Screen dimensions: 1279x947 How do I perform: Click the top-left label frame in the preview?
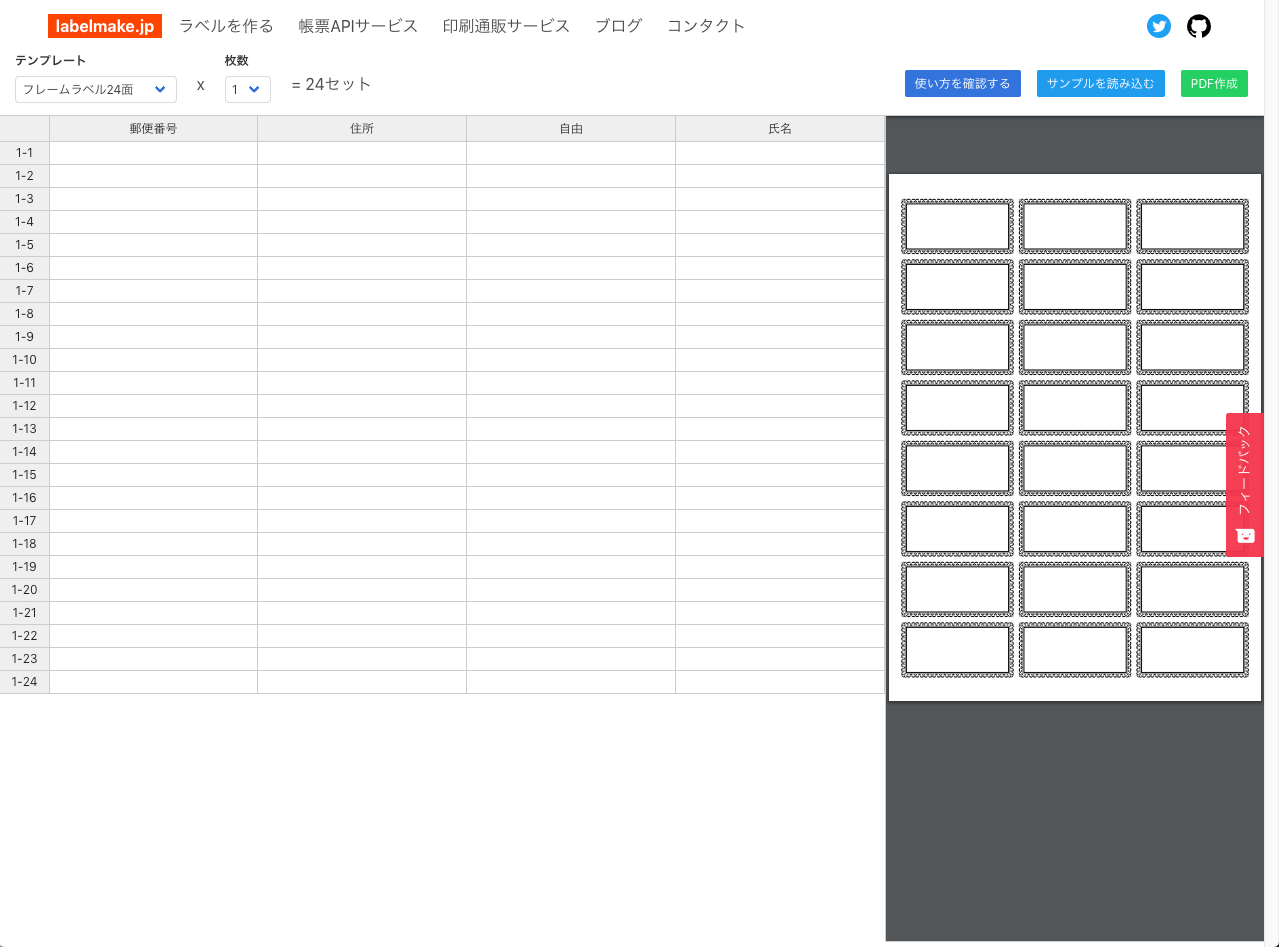957,226
